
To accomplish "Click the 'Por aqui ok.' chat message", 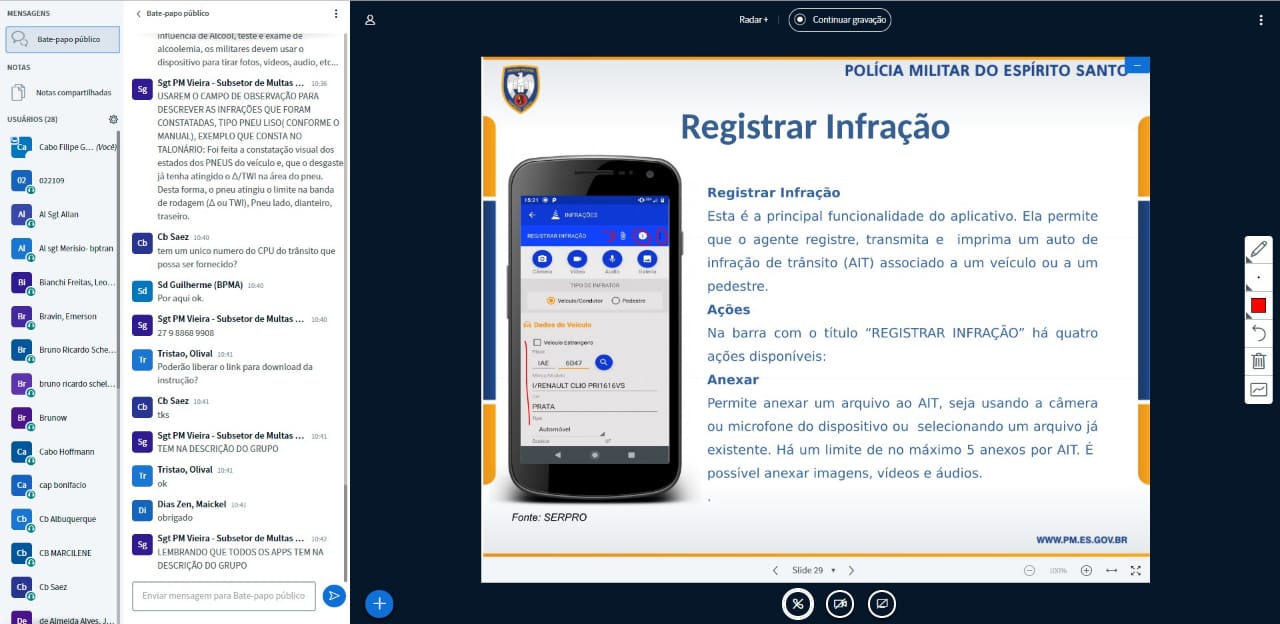I will tap(180, 298).
